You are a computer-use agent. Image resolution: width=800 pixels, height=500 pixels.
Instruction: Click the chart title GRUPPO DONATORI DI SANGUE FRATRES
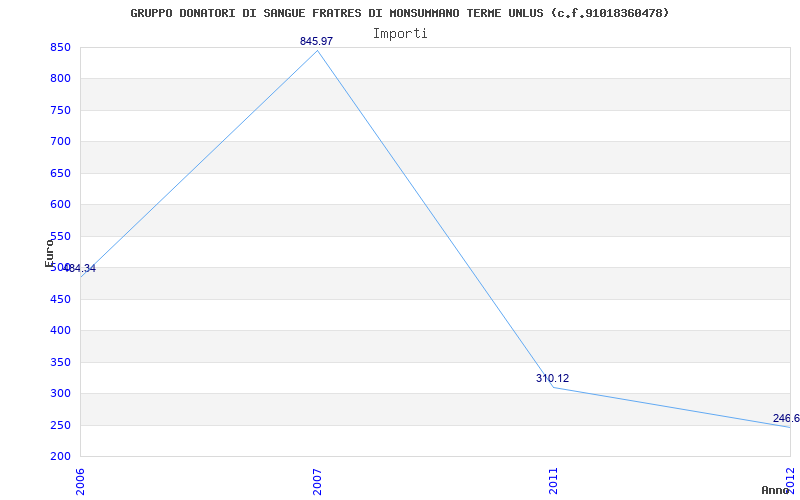pos(399,13)
